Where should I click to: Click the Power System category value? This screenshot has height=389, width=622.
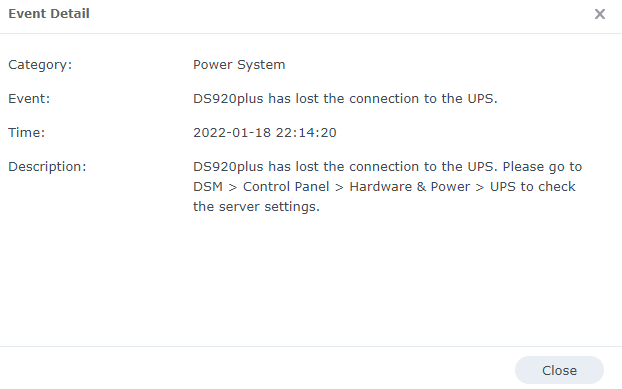(x=239, y=65)
